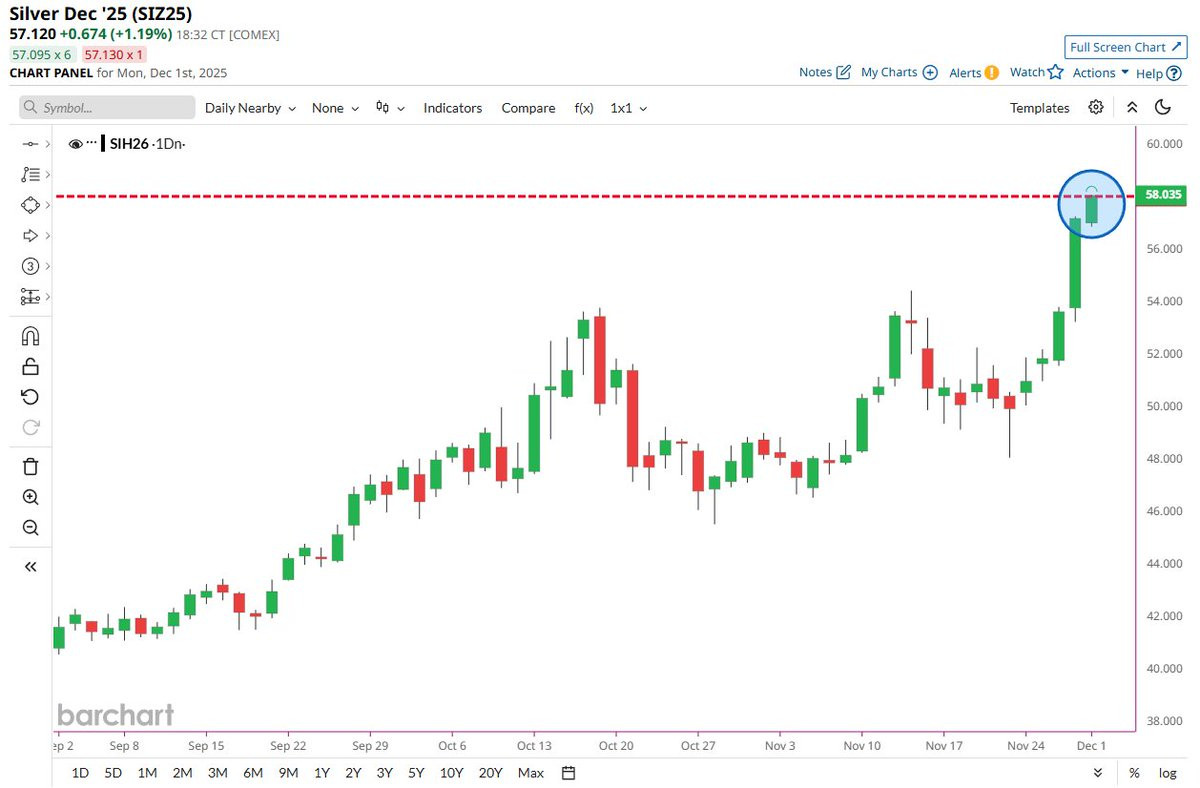This screenshot has height=788, width=1200.
Task: Click the 58.035 price label
Action: (x=1161, y=195)
